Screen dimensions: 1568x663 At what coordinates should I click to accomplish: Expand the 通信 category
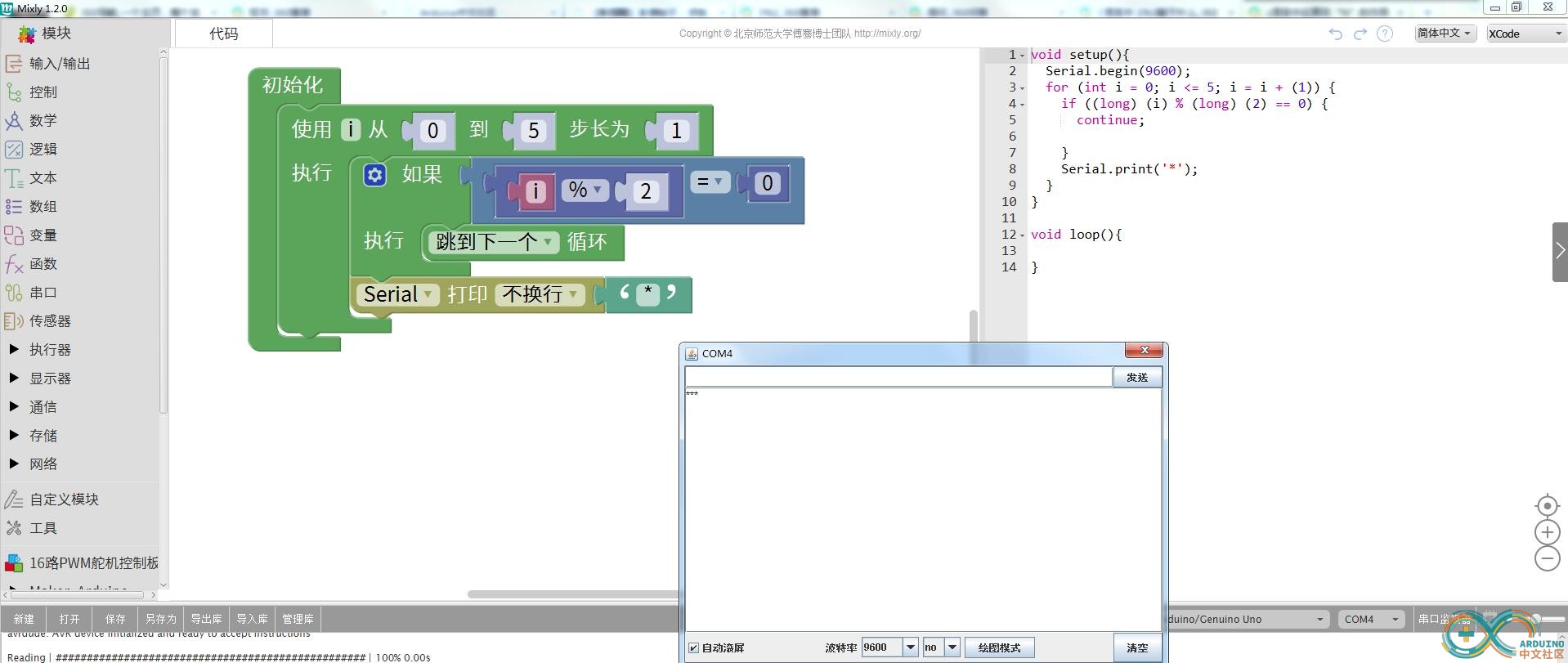point(14,406)
